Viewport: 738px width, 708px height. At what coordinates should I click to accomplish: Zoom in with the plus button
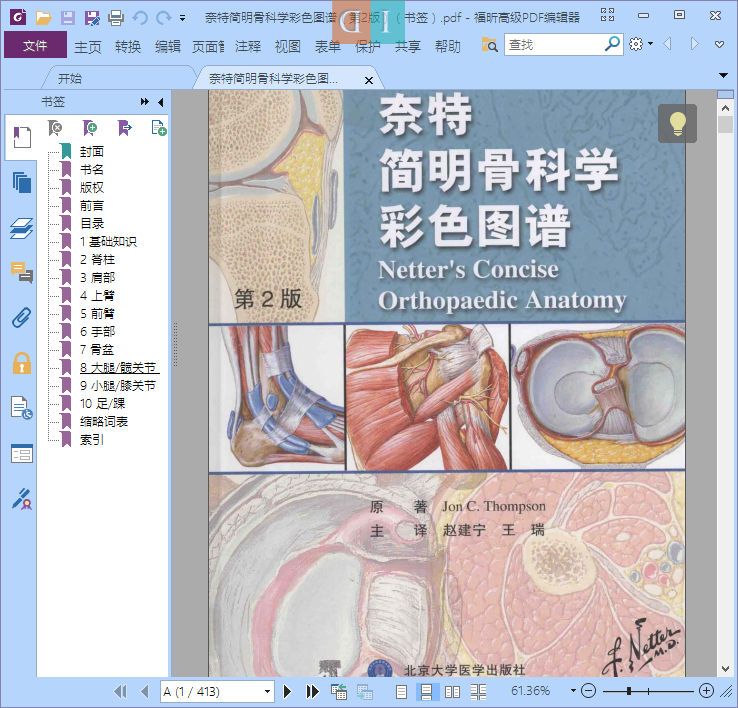(706, 691)
